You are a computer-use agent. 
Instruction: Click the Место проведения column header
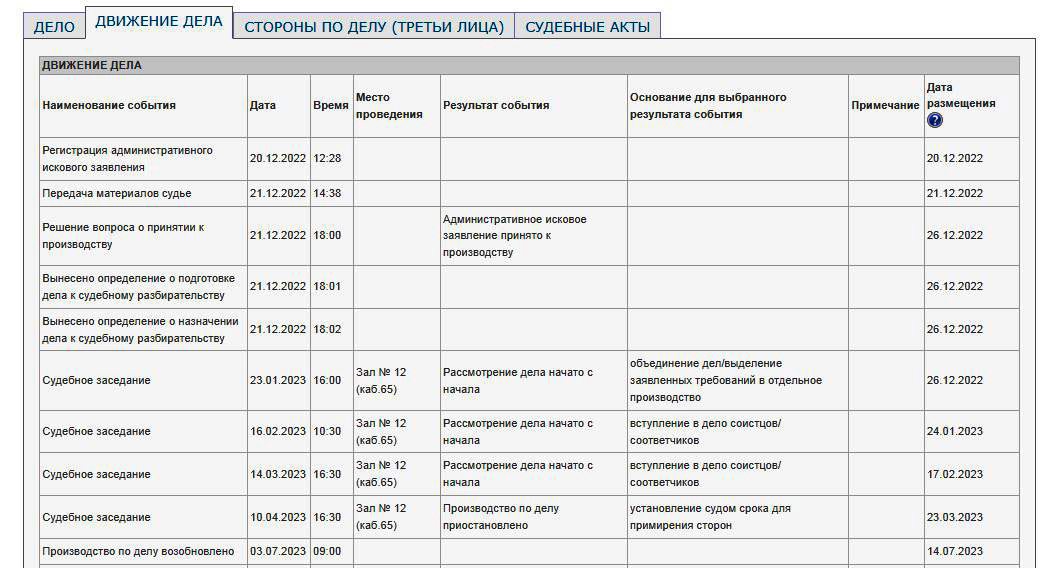389,105
